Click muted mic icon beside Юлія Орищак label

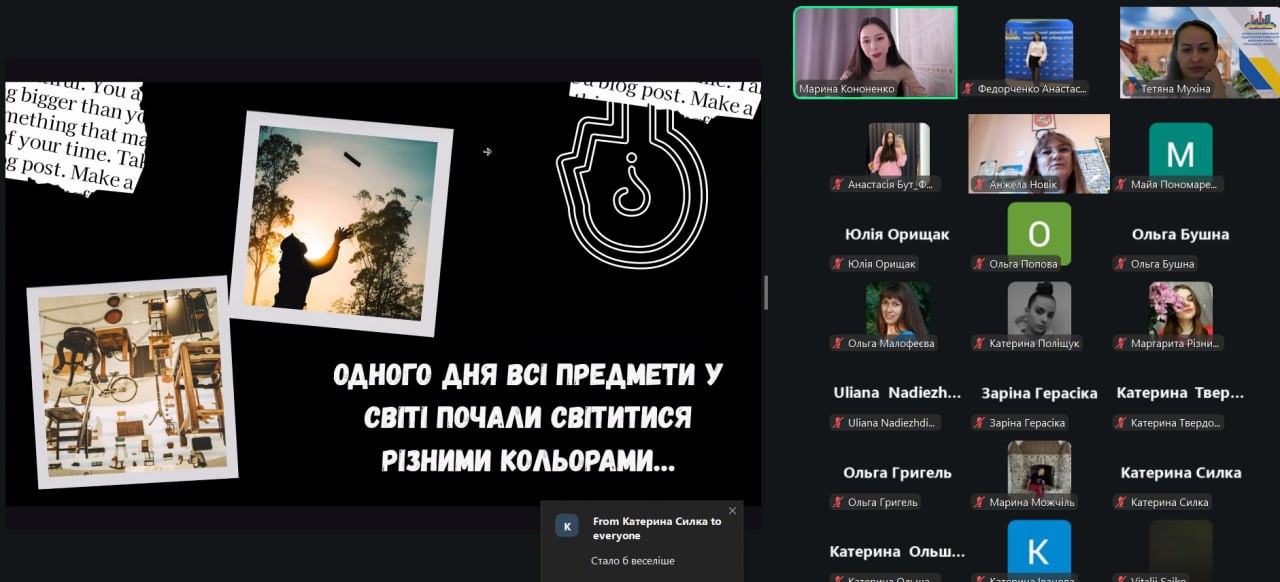[838, 264]
